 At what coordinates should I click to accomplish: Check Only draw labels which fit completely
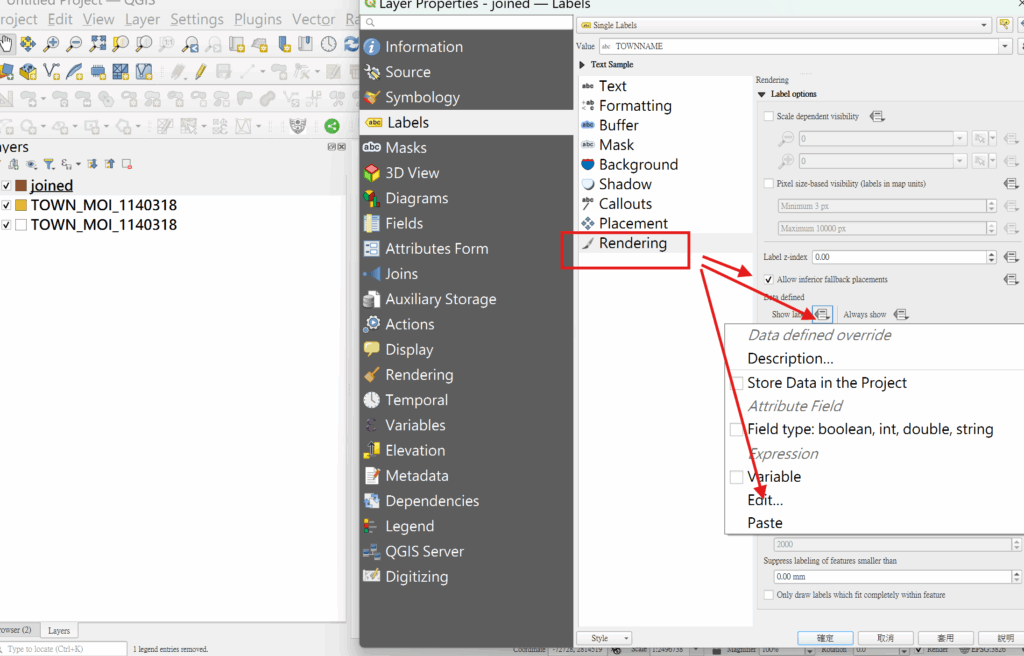pyautogui.click(x=769, y=595)
